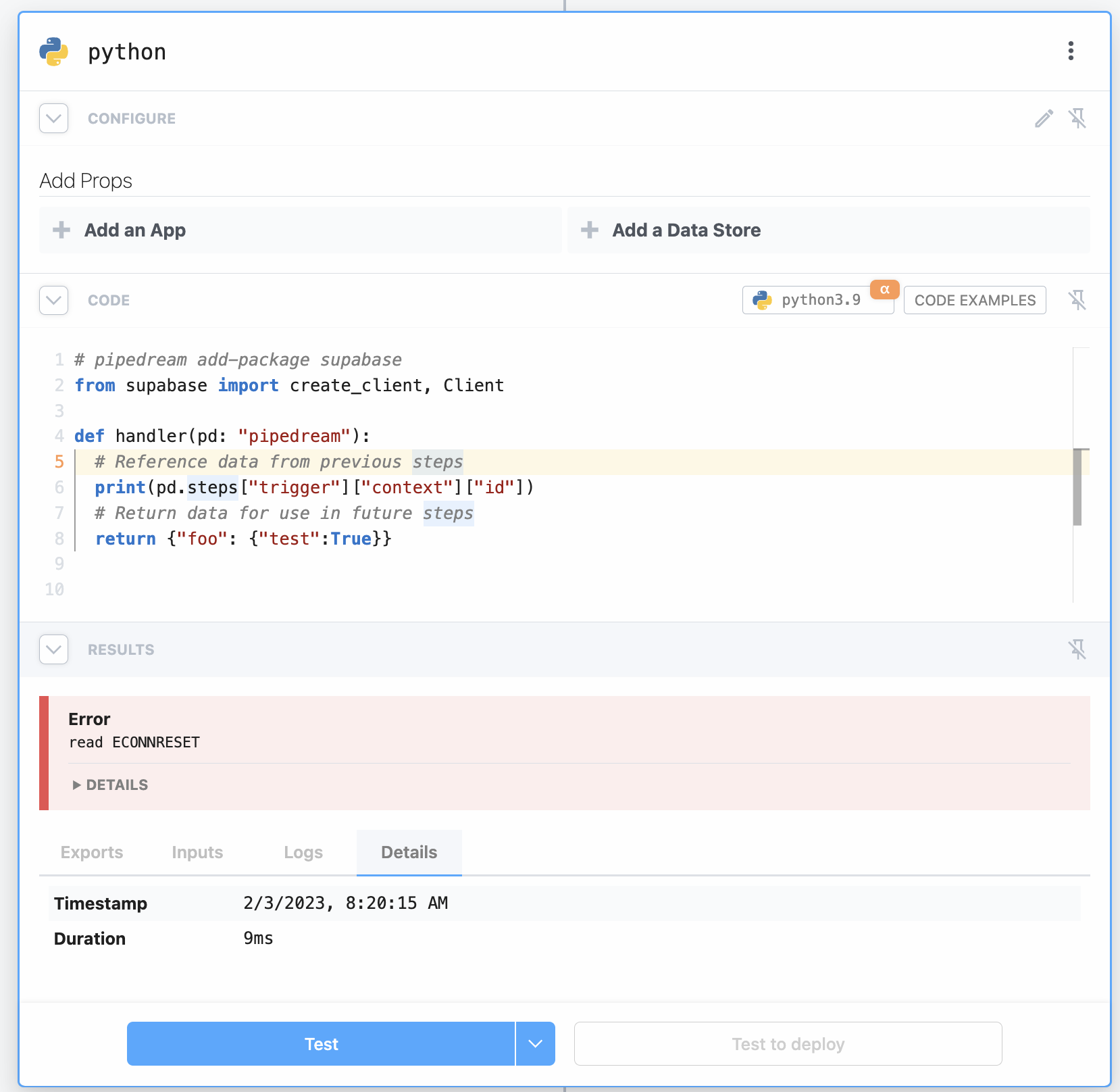Click the Python icon in the python3.9 selector

click(x=763, y=300)
